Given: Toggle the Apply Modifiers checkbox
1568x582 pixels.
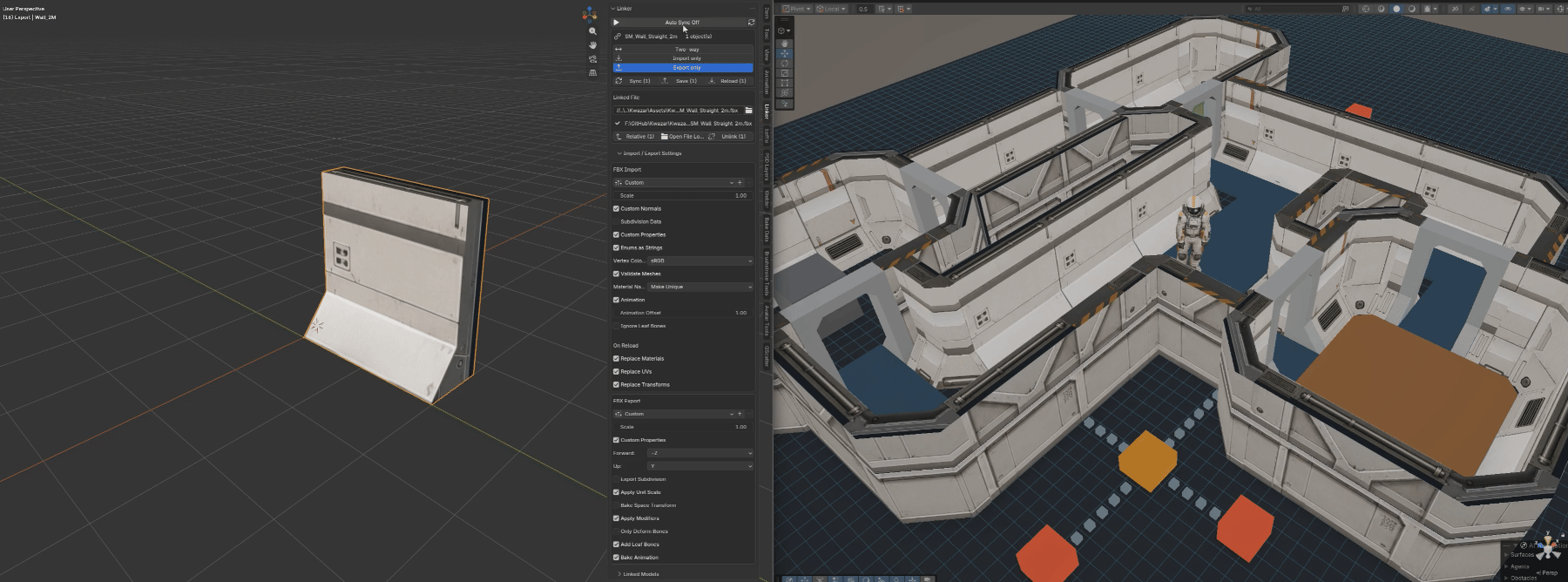Looking at the screenshot, I should click(x=616, y=518).
